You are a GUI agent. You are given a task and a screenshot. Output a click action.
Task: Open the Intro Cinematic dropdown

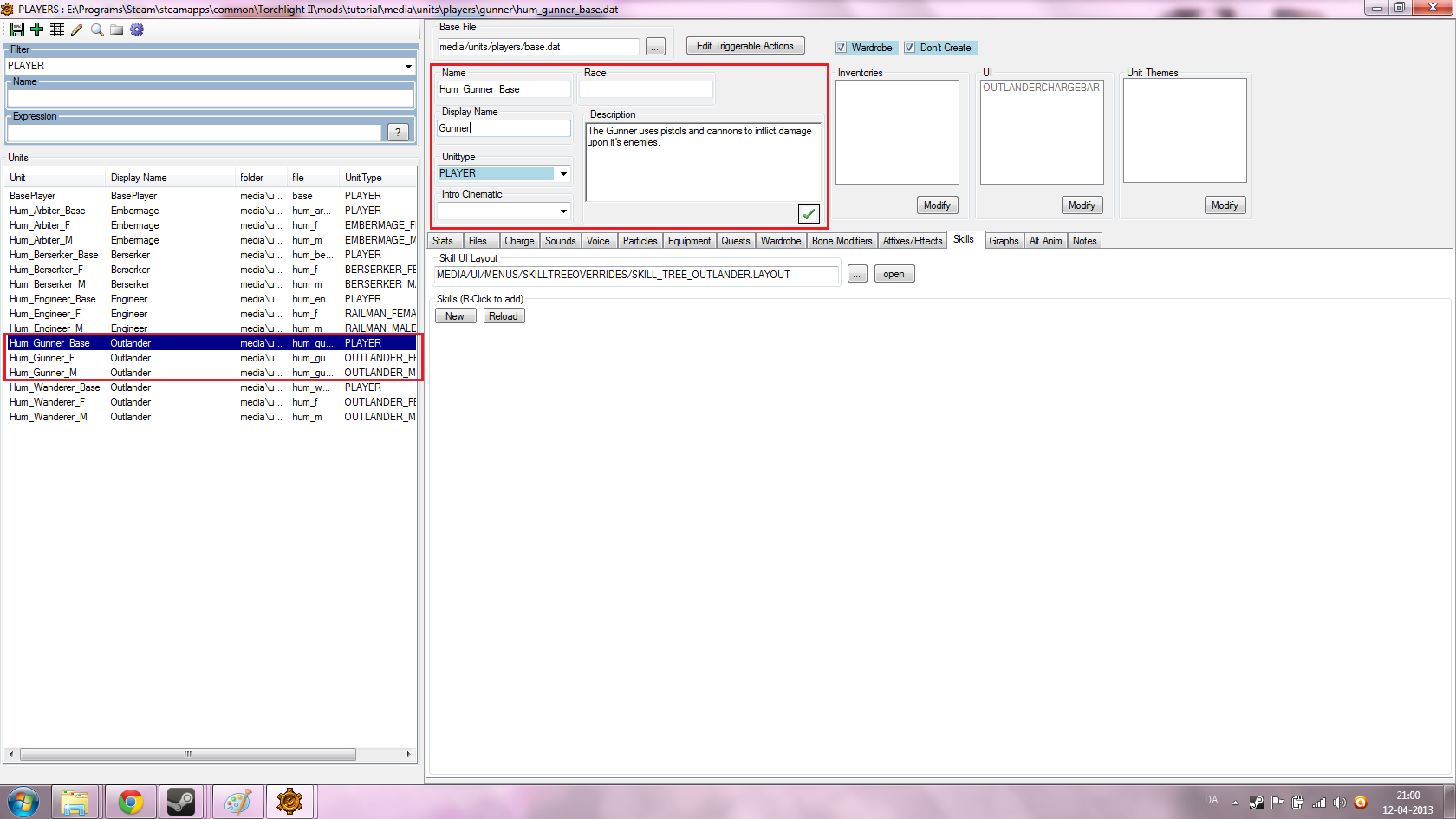[563, 211]
